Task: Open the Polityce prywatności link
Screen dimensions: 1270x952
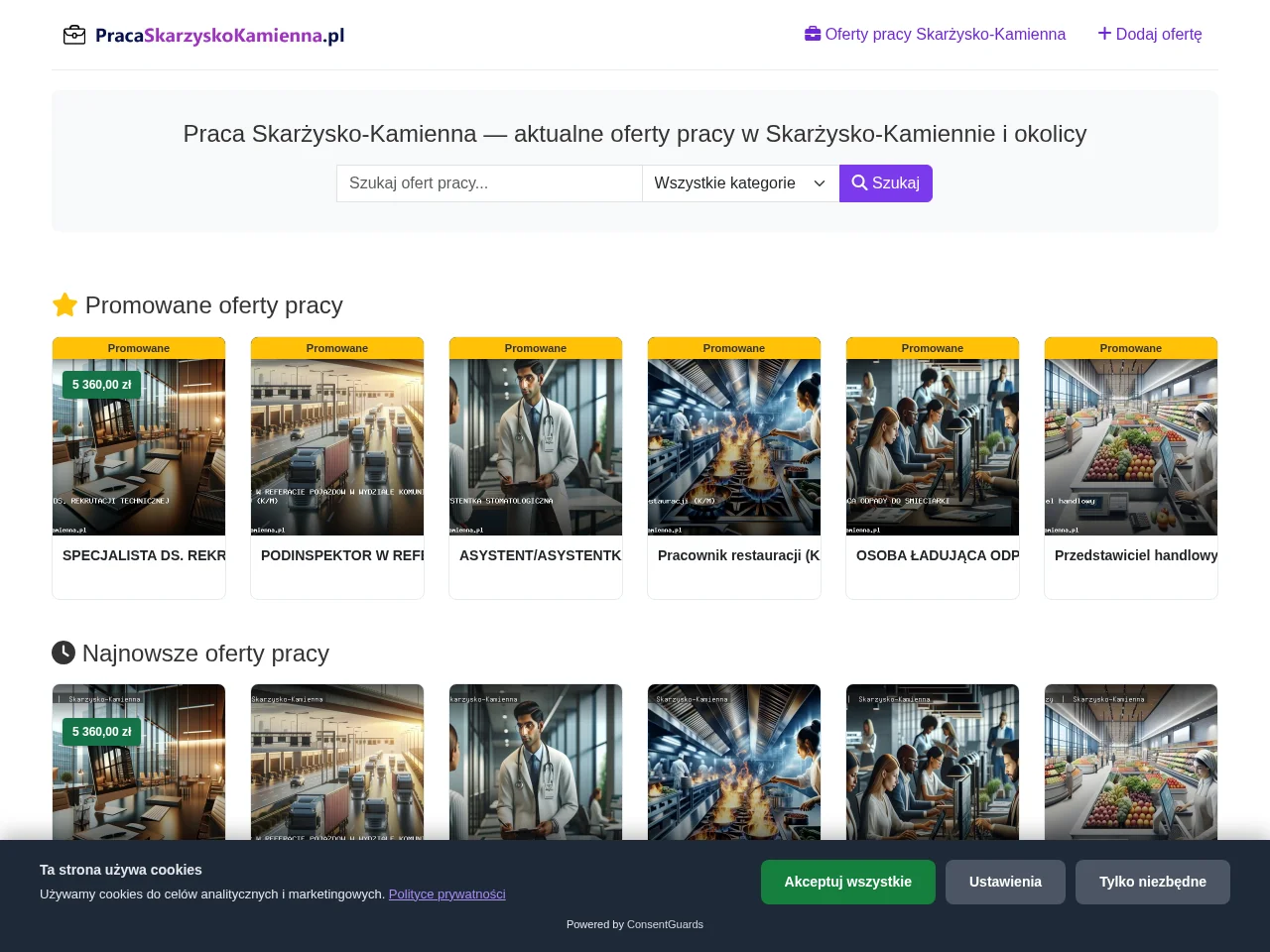Action: tap(446, 893)
